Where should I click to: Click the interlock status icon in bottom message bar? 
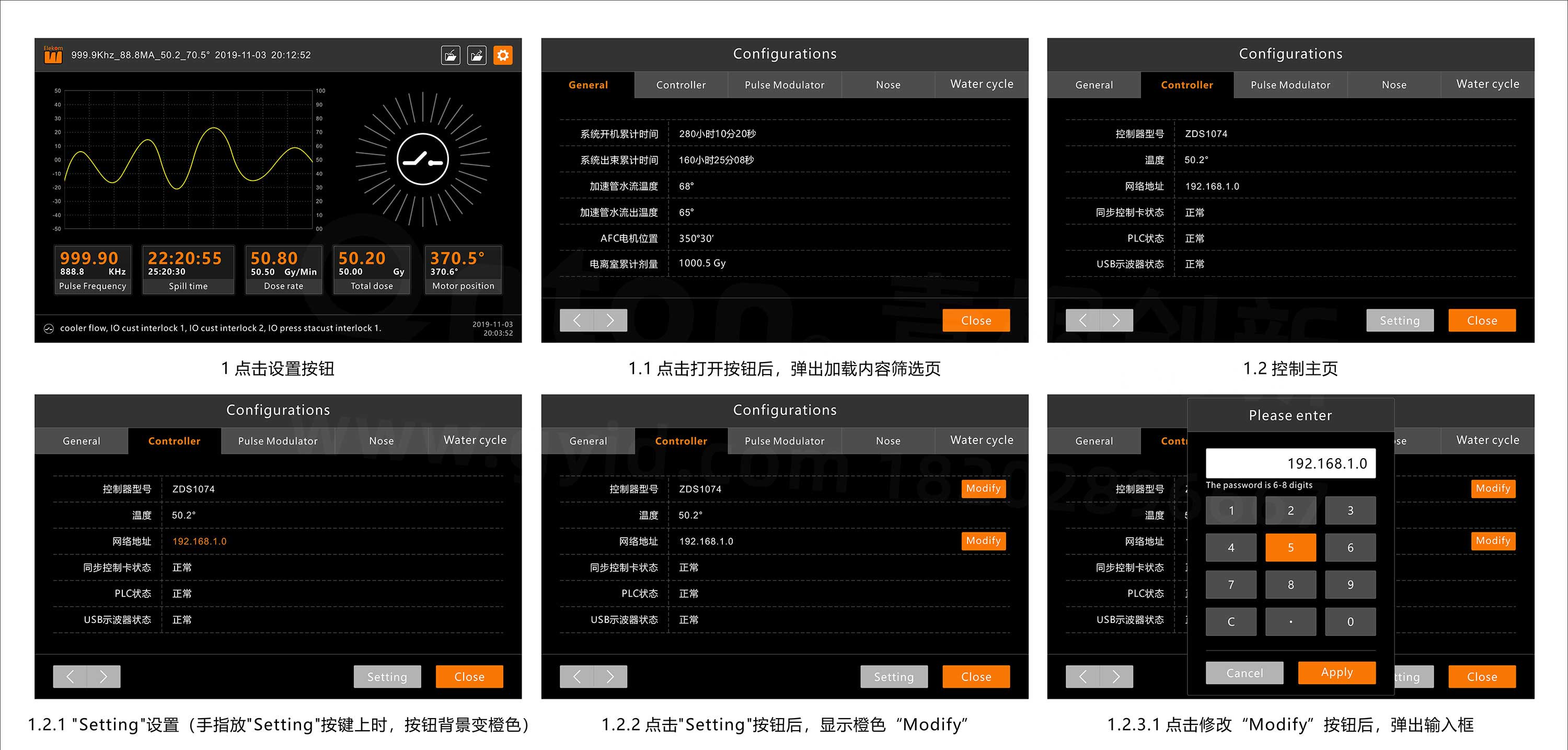coord(49,328)
